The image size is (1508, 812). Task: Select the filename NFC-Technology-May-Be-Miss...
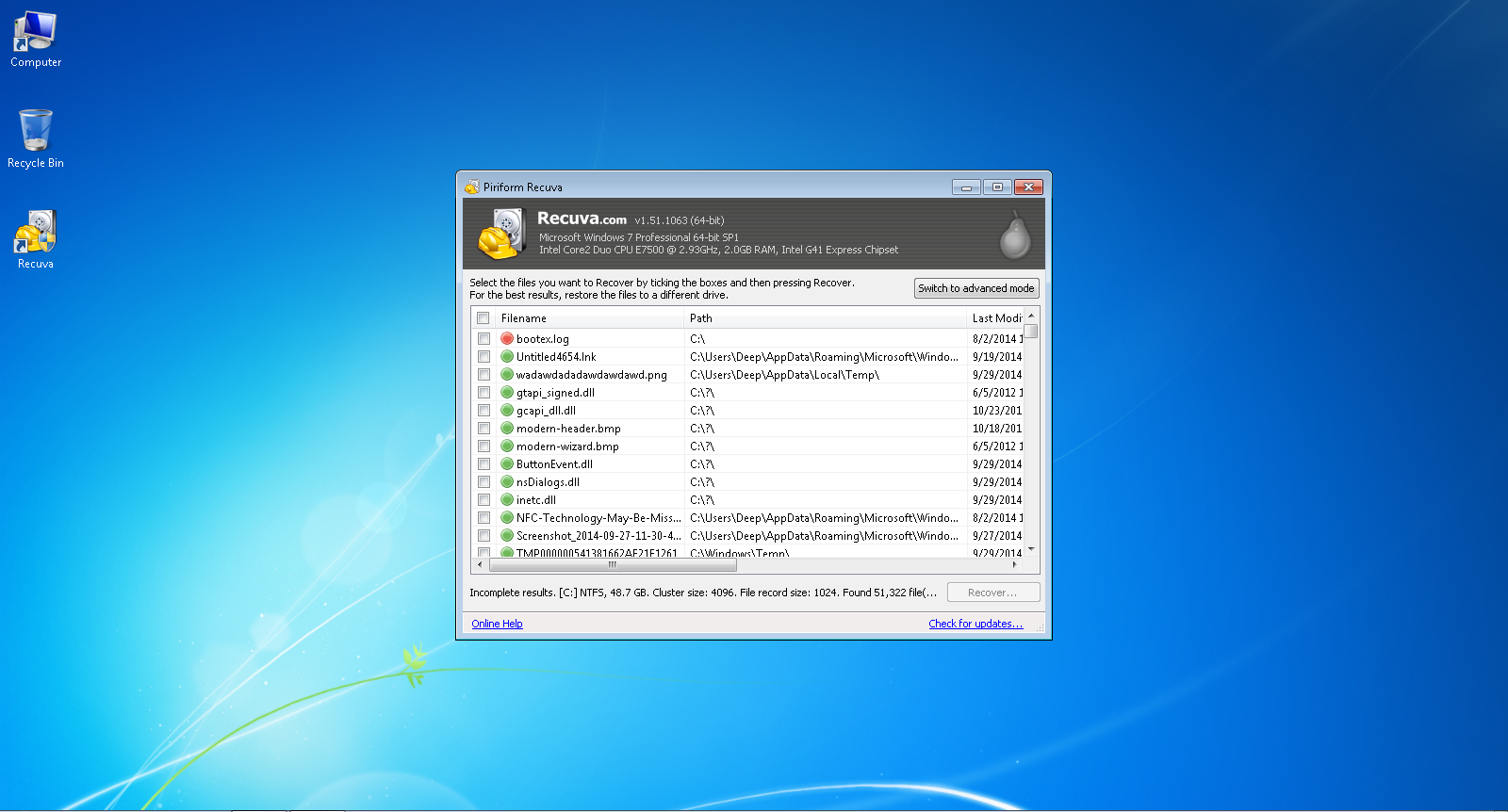[598, 518]
